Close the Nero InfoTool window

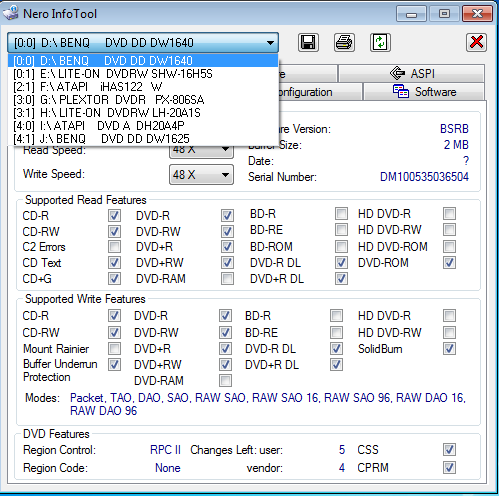pyautogui.click(x=477, y=14)
